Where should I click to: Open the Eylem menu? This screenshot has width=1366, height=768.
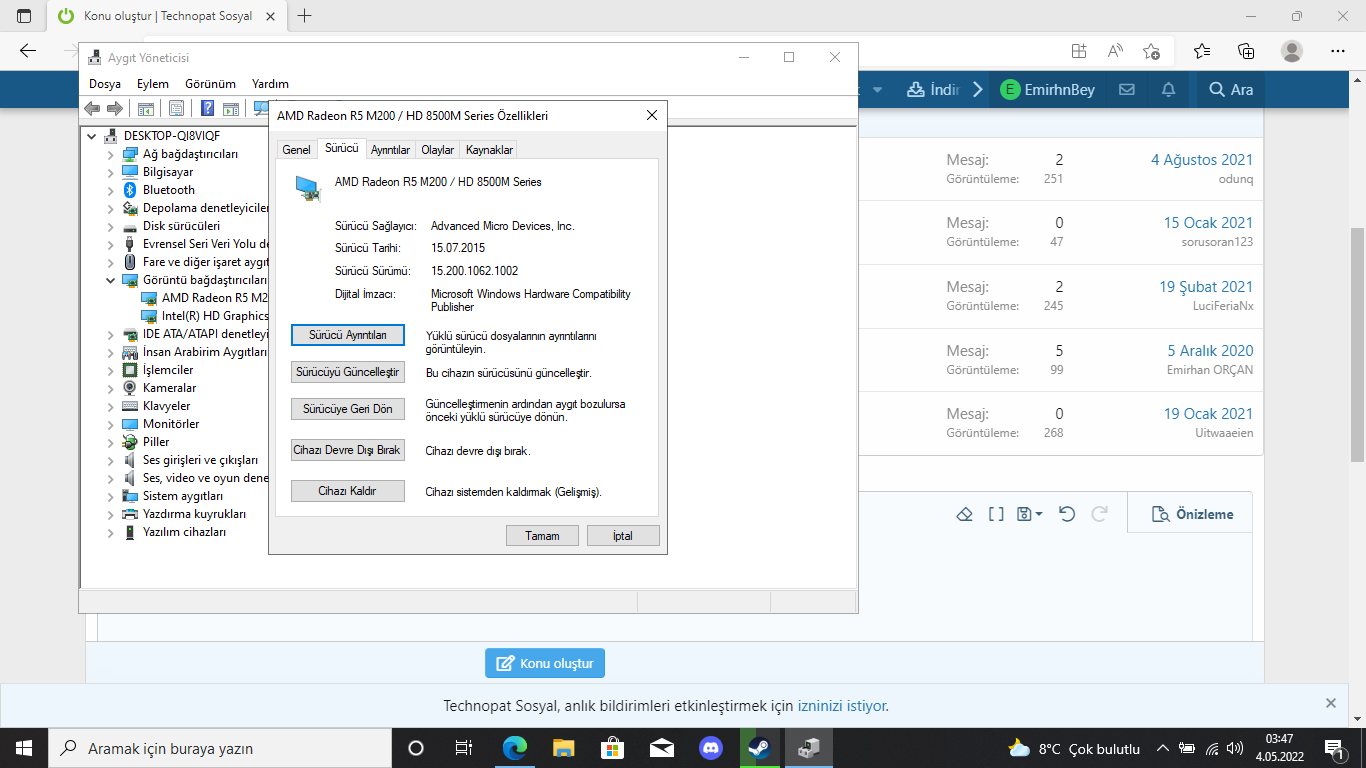coord(153,84)
